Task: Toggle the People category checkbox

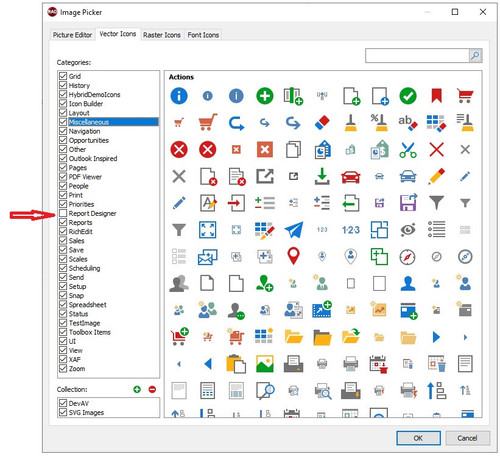Action: [63, 186]
